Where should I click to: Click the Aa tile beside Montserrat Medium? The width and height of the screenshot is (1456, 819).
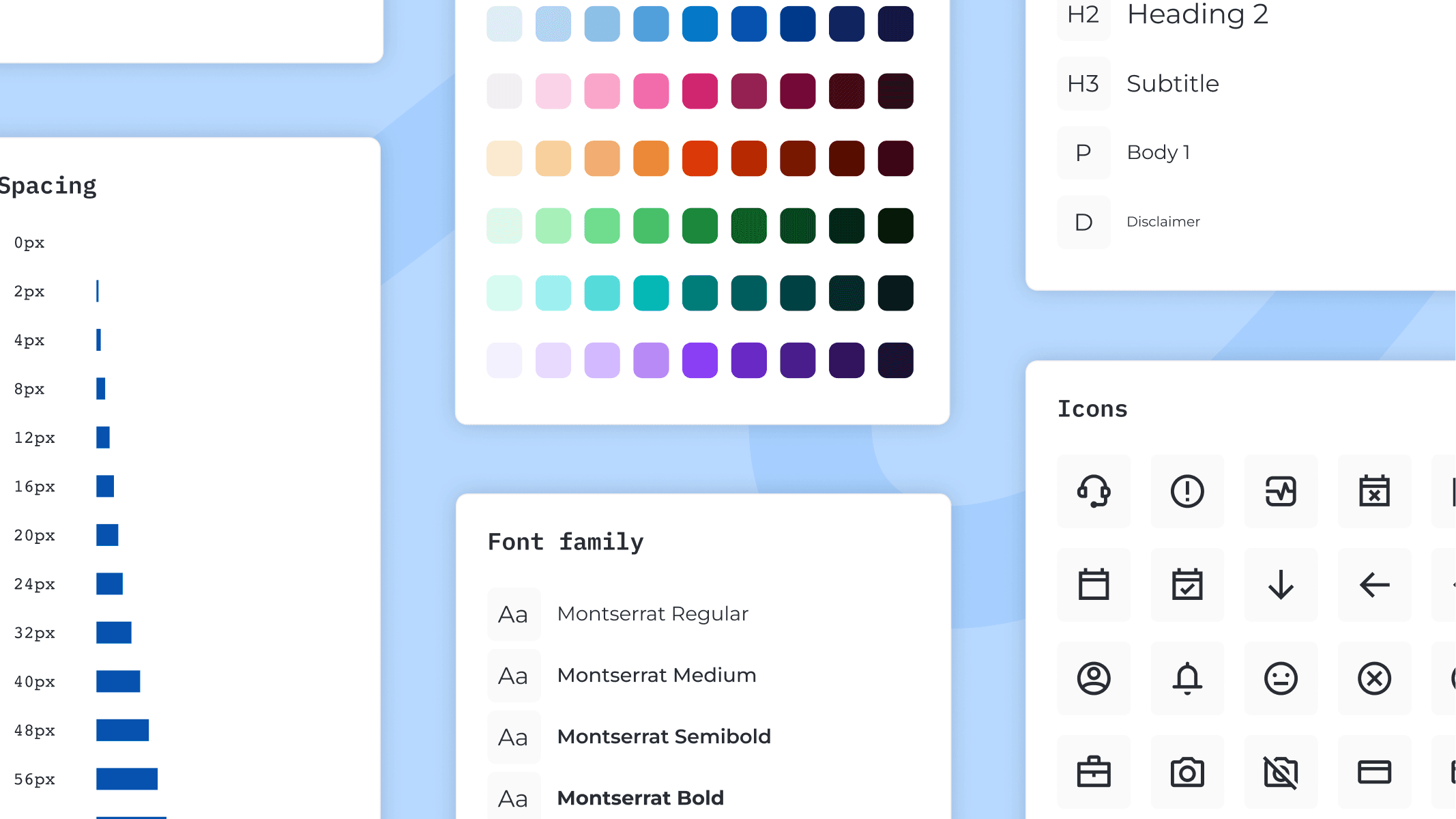(514, 676)
